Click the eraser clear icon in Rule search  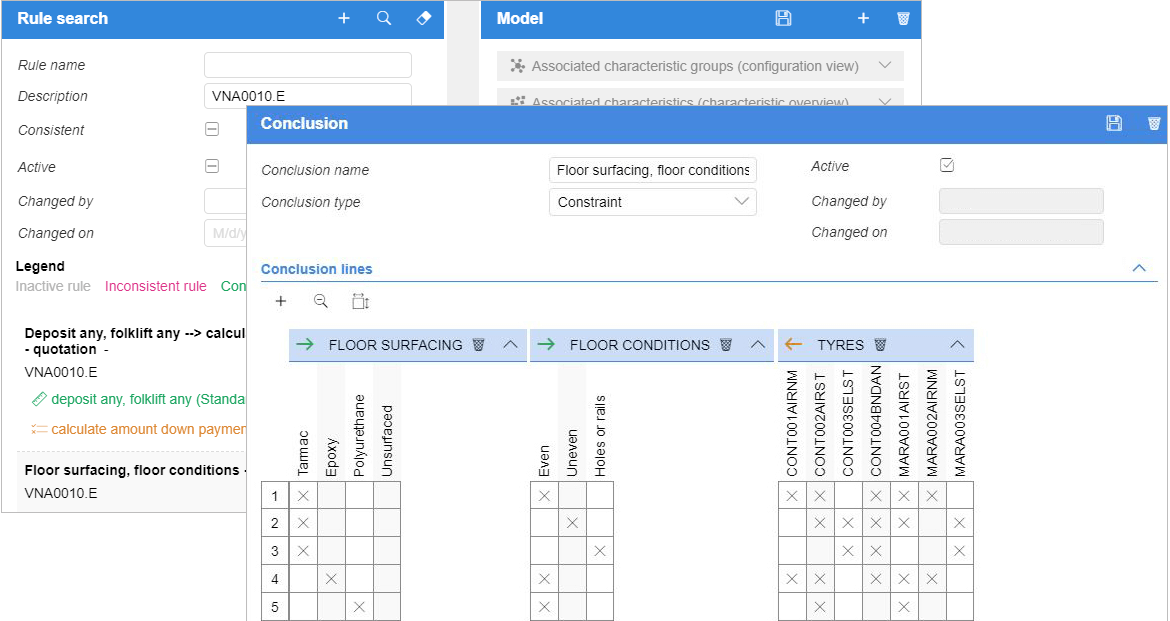(424, 18)
